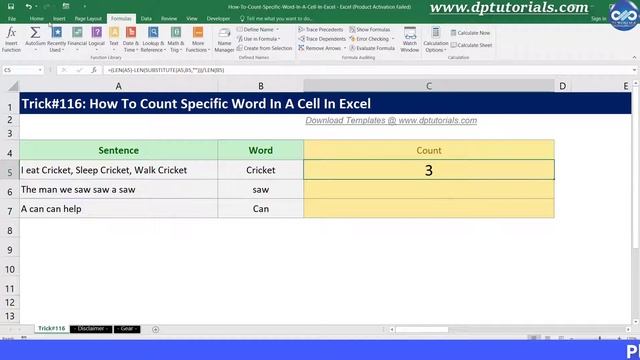Open More Functions menu
This screenshot has height=360, width=640.
click(198, 39)
